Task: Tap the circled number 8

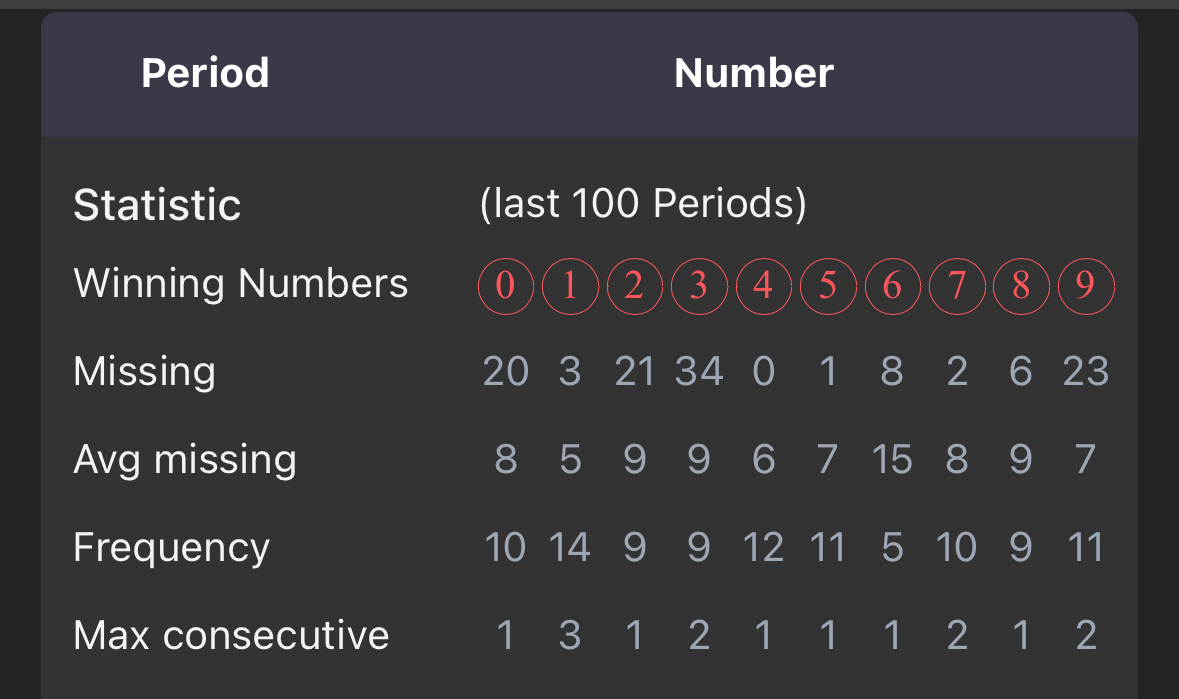Action: [1021, 286]
